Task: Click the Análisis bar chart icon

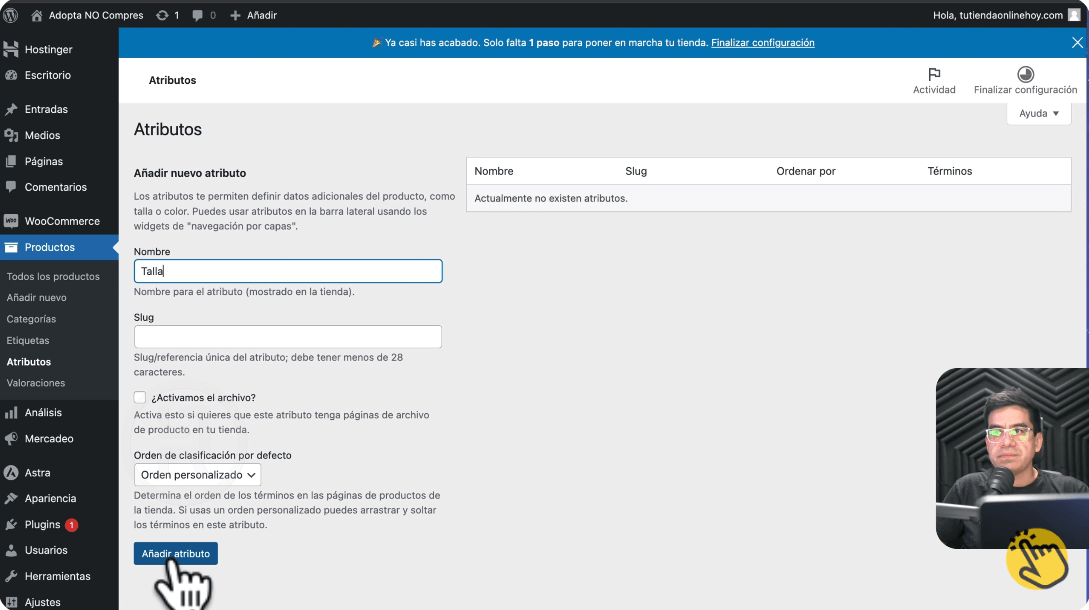Action: coord(11,413)
